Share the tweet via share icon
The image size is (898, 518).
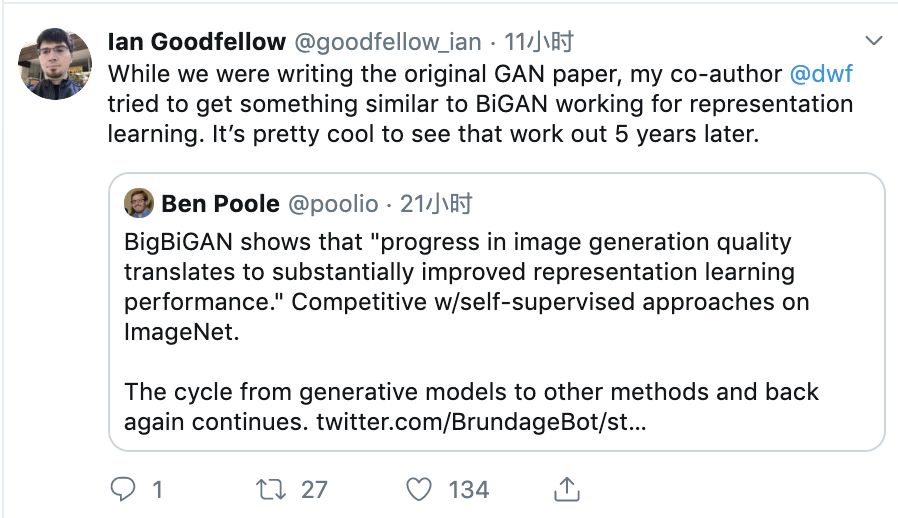pyautogui.click(x=567, y=489)
